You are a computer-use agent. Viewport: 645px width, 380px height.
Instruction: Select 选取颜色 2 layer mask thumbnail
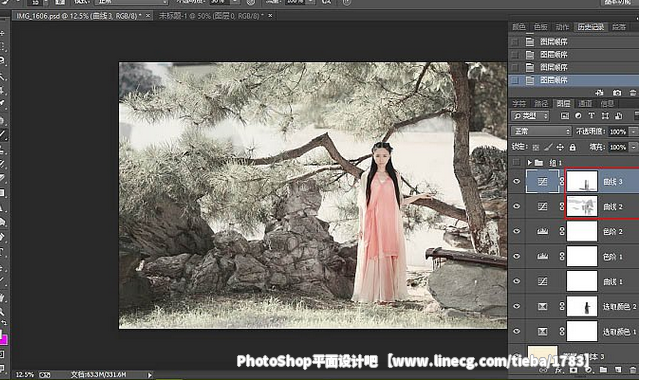pyautogui.click(x=582, y=306)
